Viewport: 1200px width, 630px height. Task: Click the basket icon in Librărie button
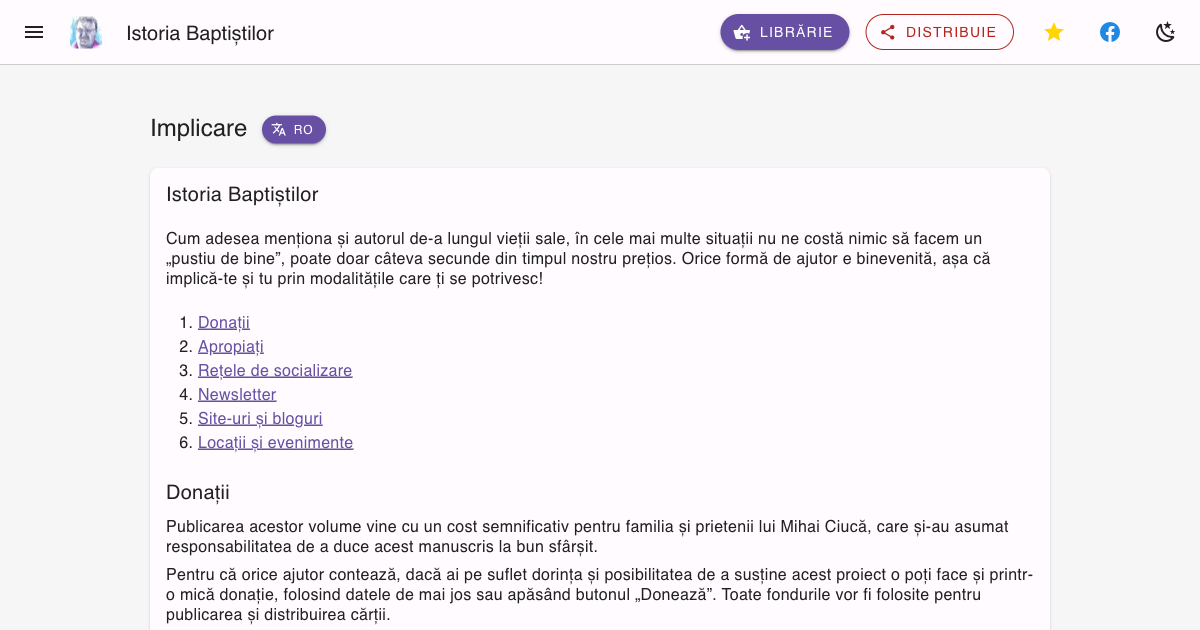coord(742,32)
